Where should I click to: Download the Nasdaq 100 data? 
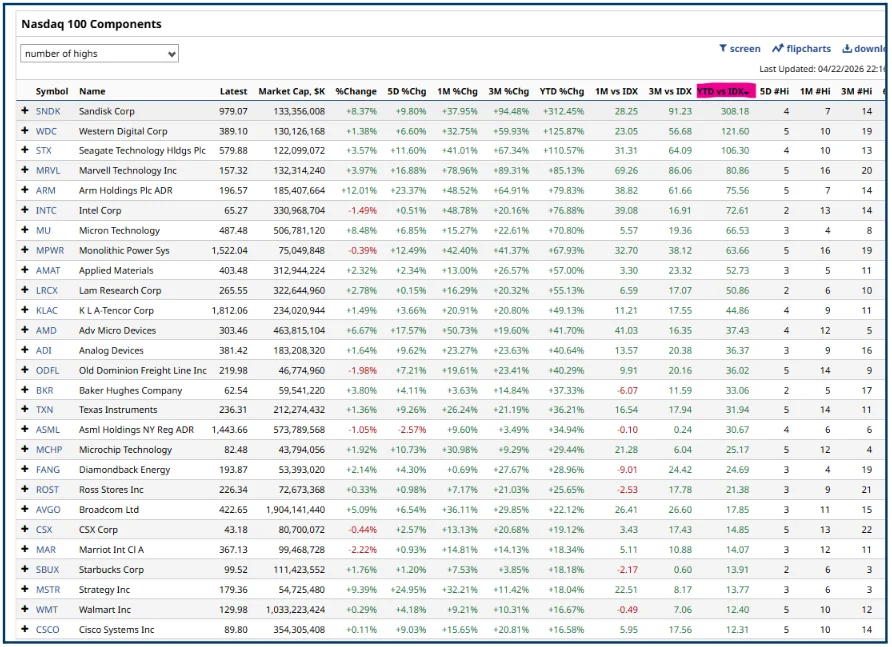click(x=863, y=48)
